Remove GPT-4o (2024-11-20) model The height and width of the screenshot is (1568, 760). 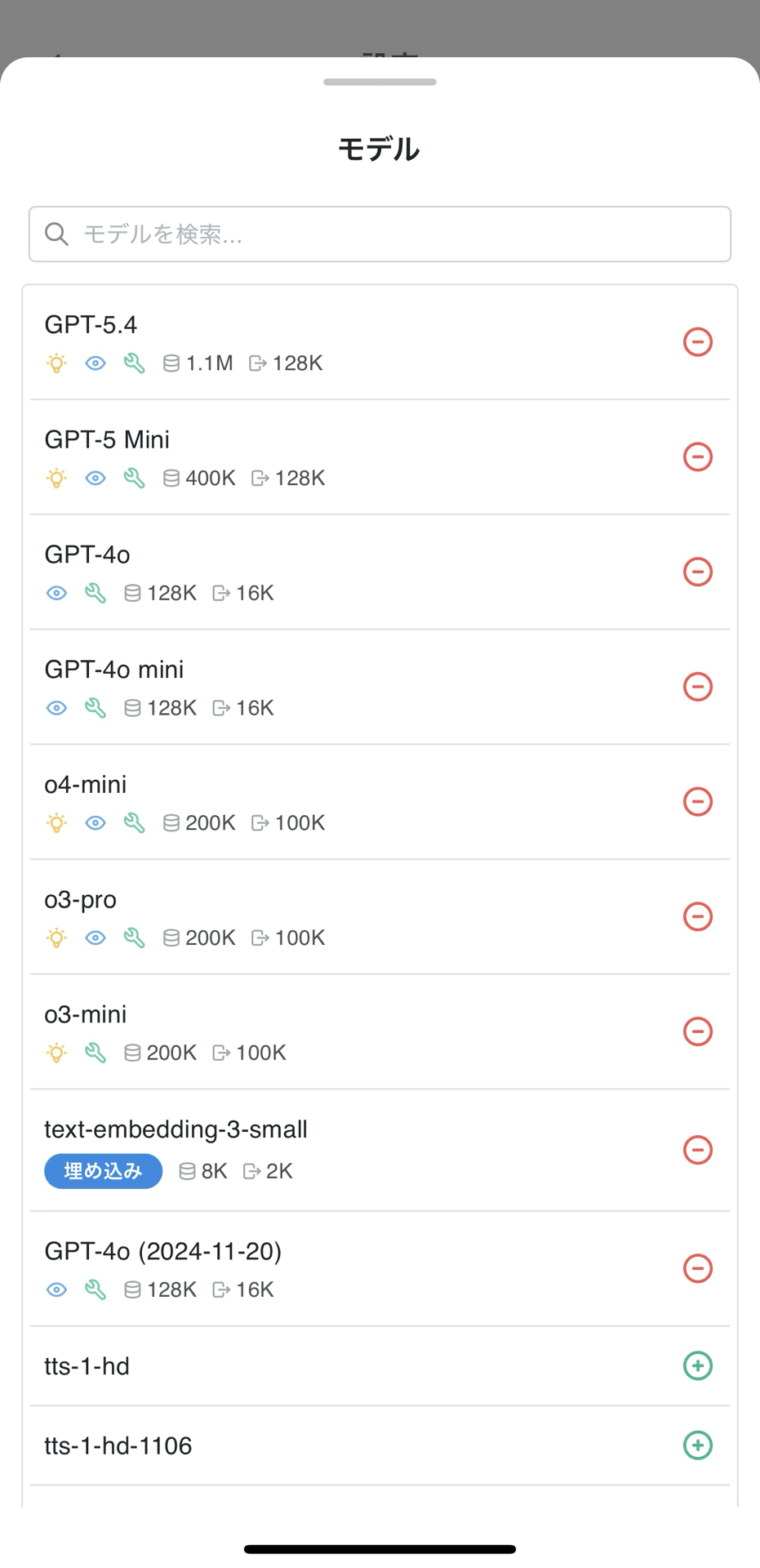[697, 1268]
